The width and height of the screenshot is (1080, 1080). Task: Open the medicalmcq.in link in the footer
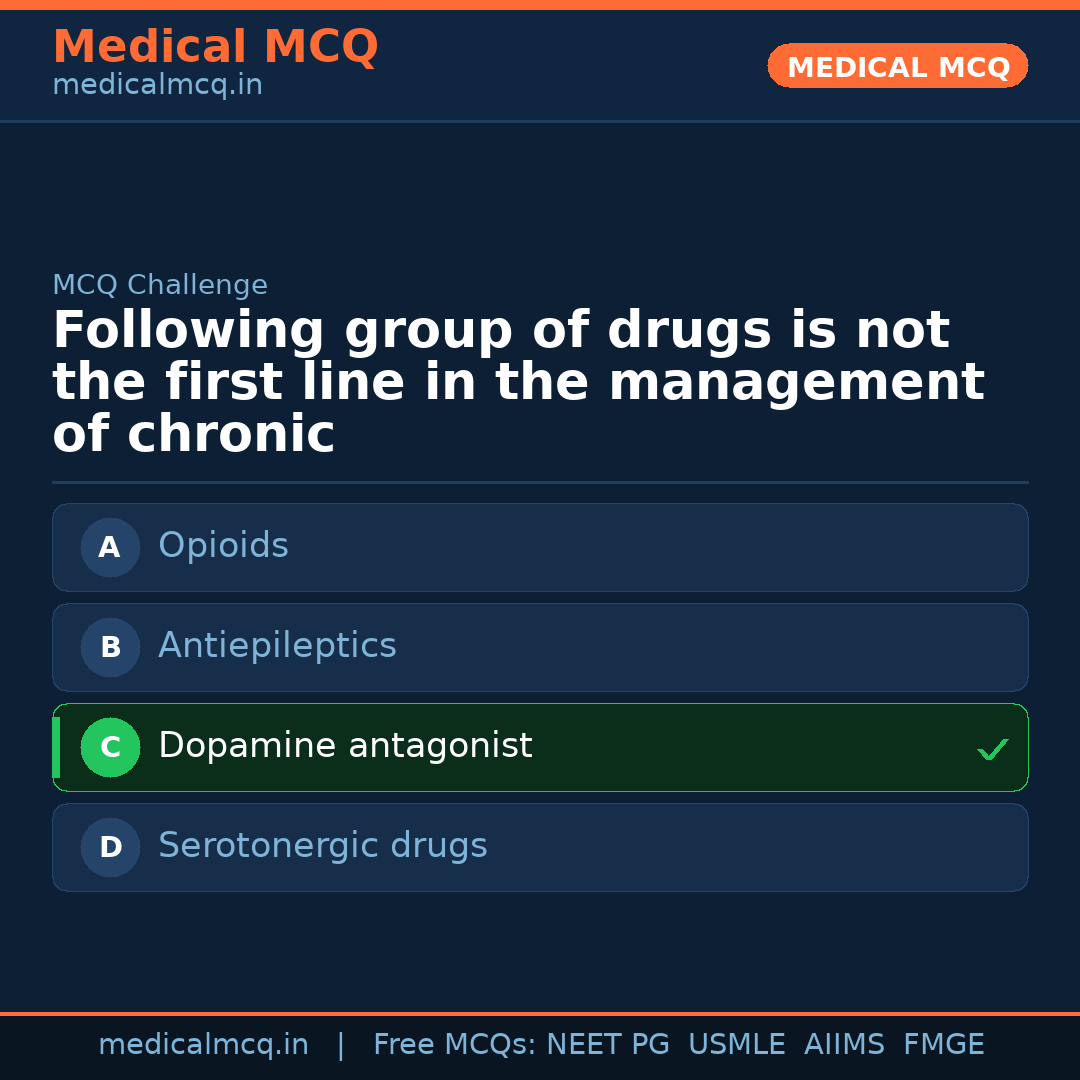(203, 1045)
